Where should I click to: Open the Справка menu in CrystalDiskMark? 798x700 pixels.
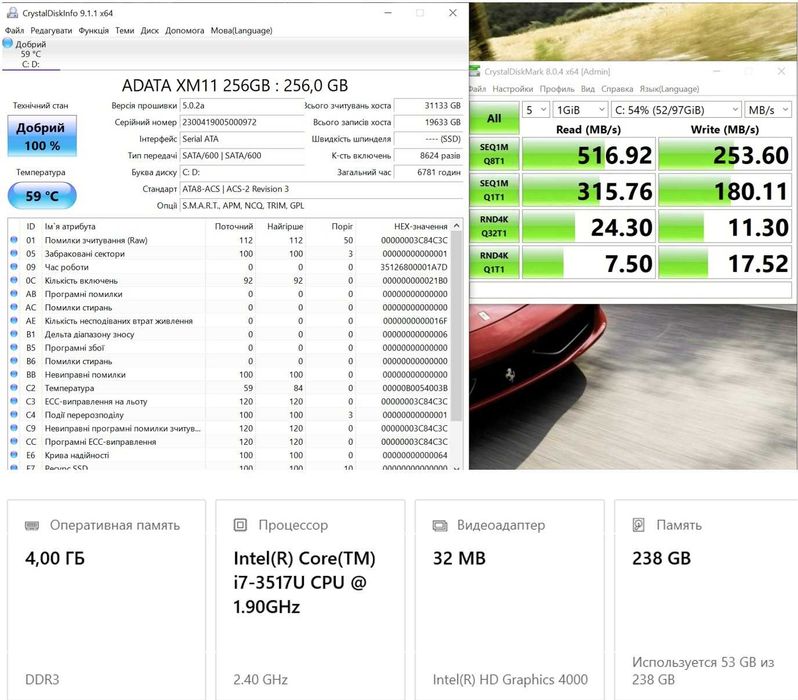(617, 89)
